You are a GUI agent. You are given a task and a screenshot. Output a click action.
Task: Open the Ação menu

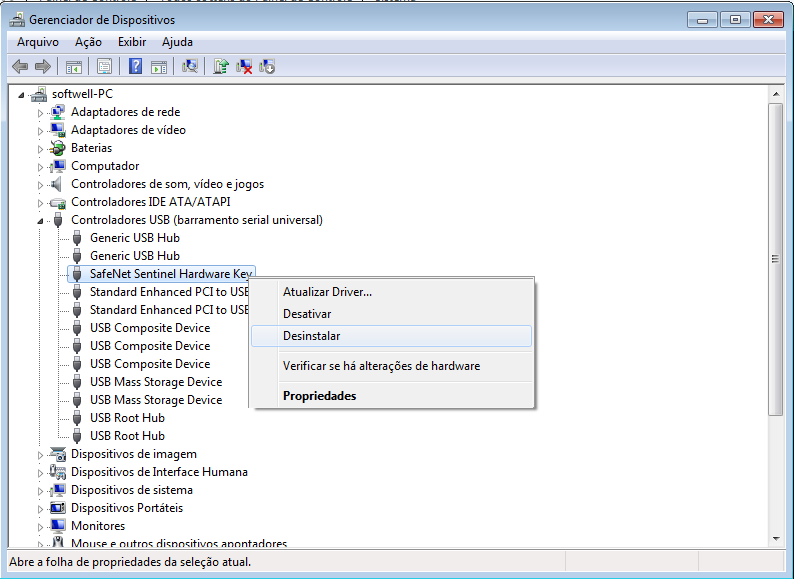pyautogui.click(x=88, y=42)
